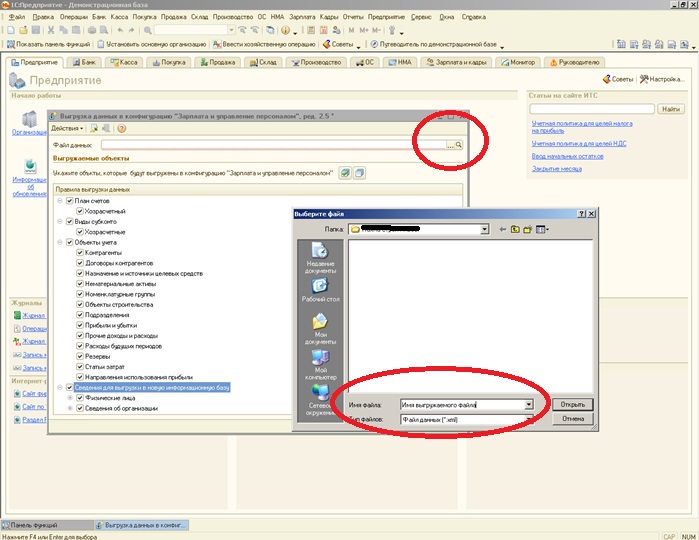Click the M+ memory toolbar icon
Image resolution: width=699 pixels, height=540 pixels.
pyautogui.click(x=364, y=30)
